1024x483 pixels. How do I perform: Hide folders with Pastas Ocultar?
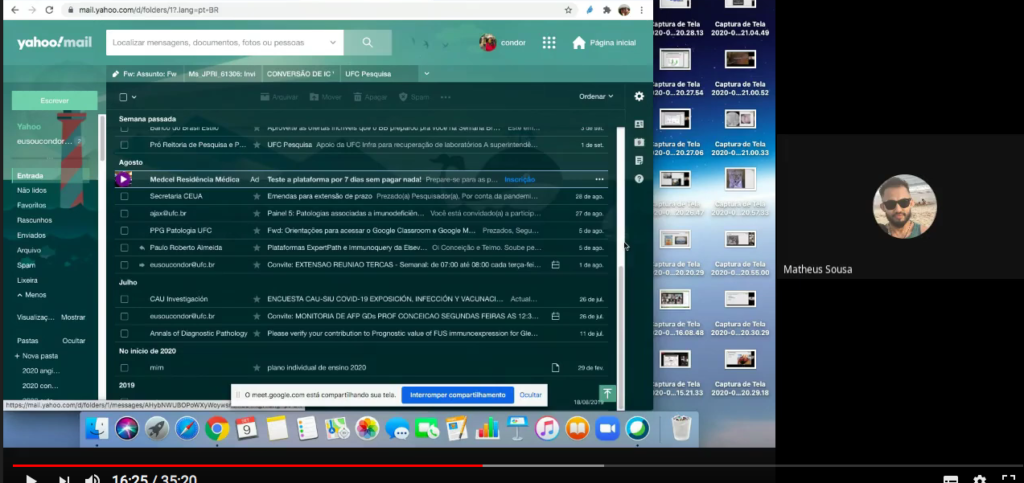pos(74,341)
